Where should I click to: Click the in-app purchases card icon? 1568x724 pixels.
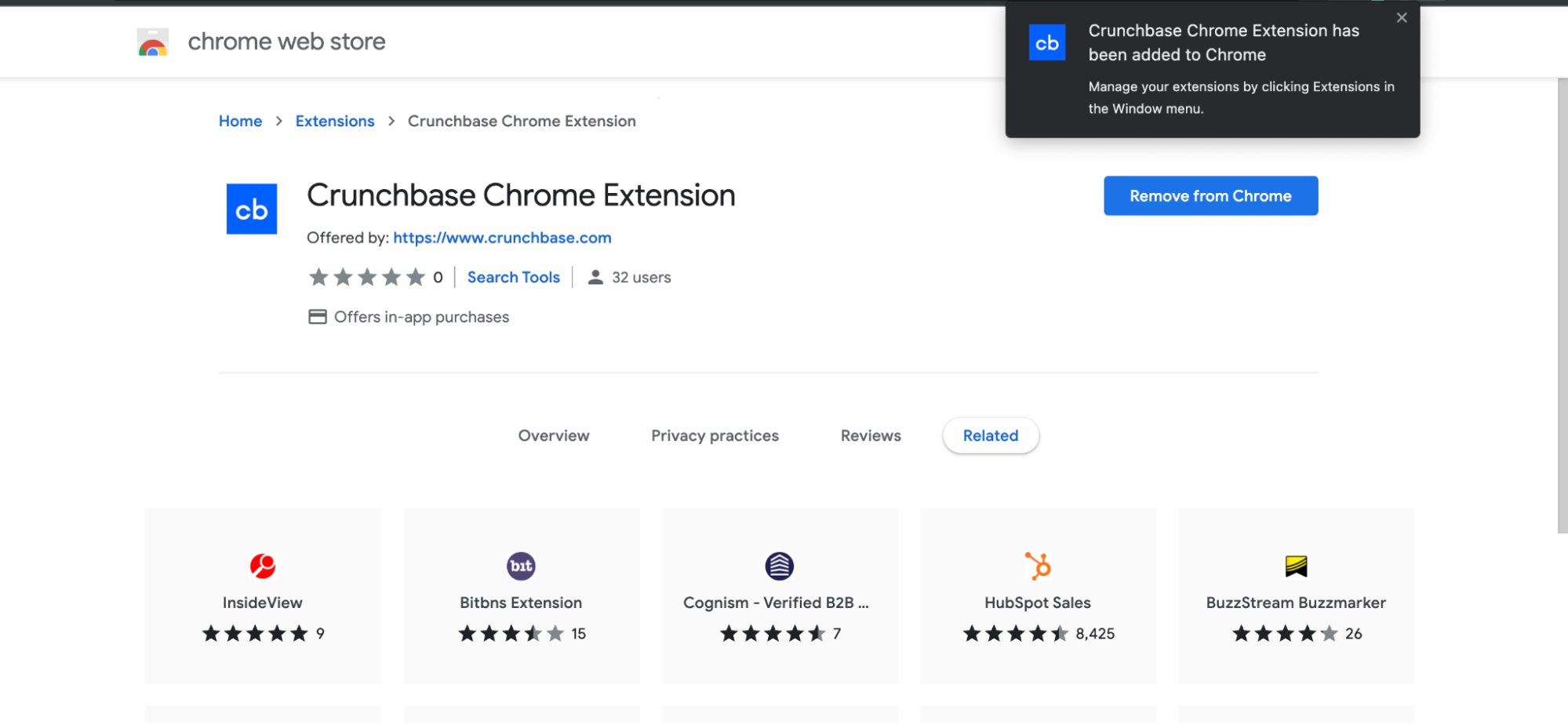pyautogui.click(x=317, y=316)
